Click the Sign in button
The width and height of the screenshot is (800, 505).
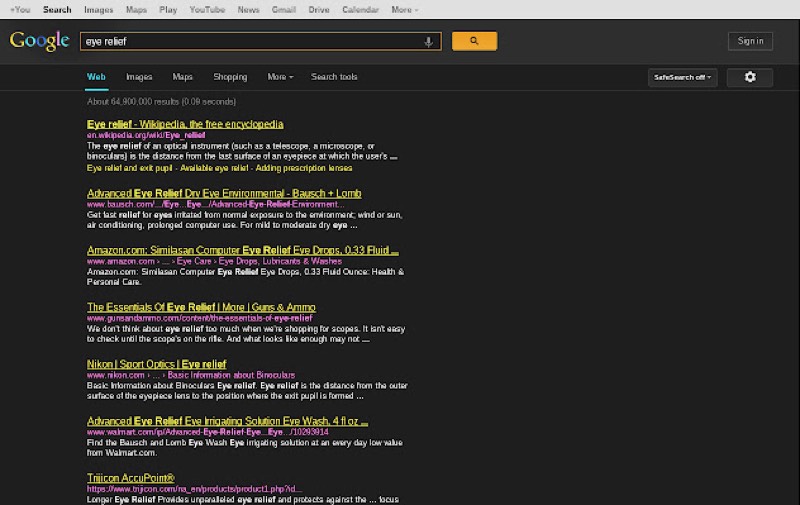750,41
